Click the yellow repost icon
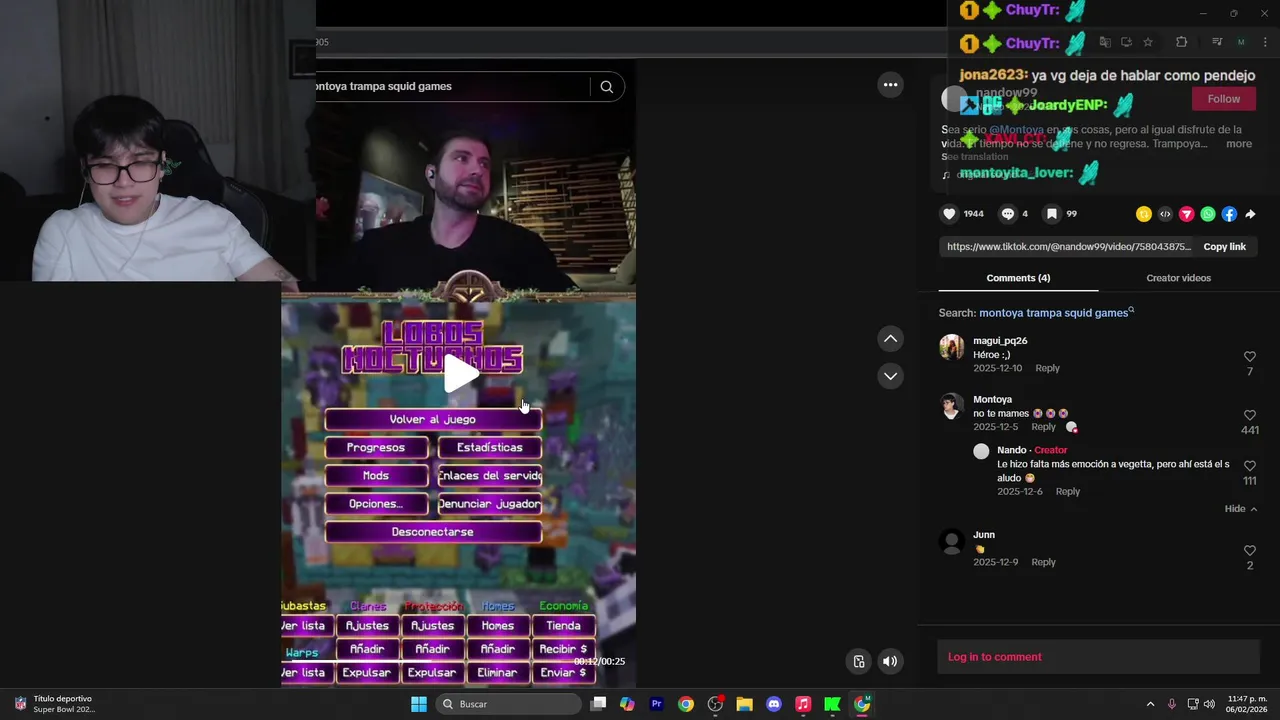 [x=1144, y=214]
